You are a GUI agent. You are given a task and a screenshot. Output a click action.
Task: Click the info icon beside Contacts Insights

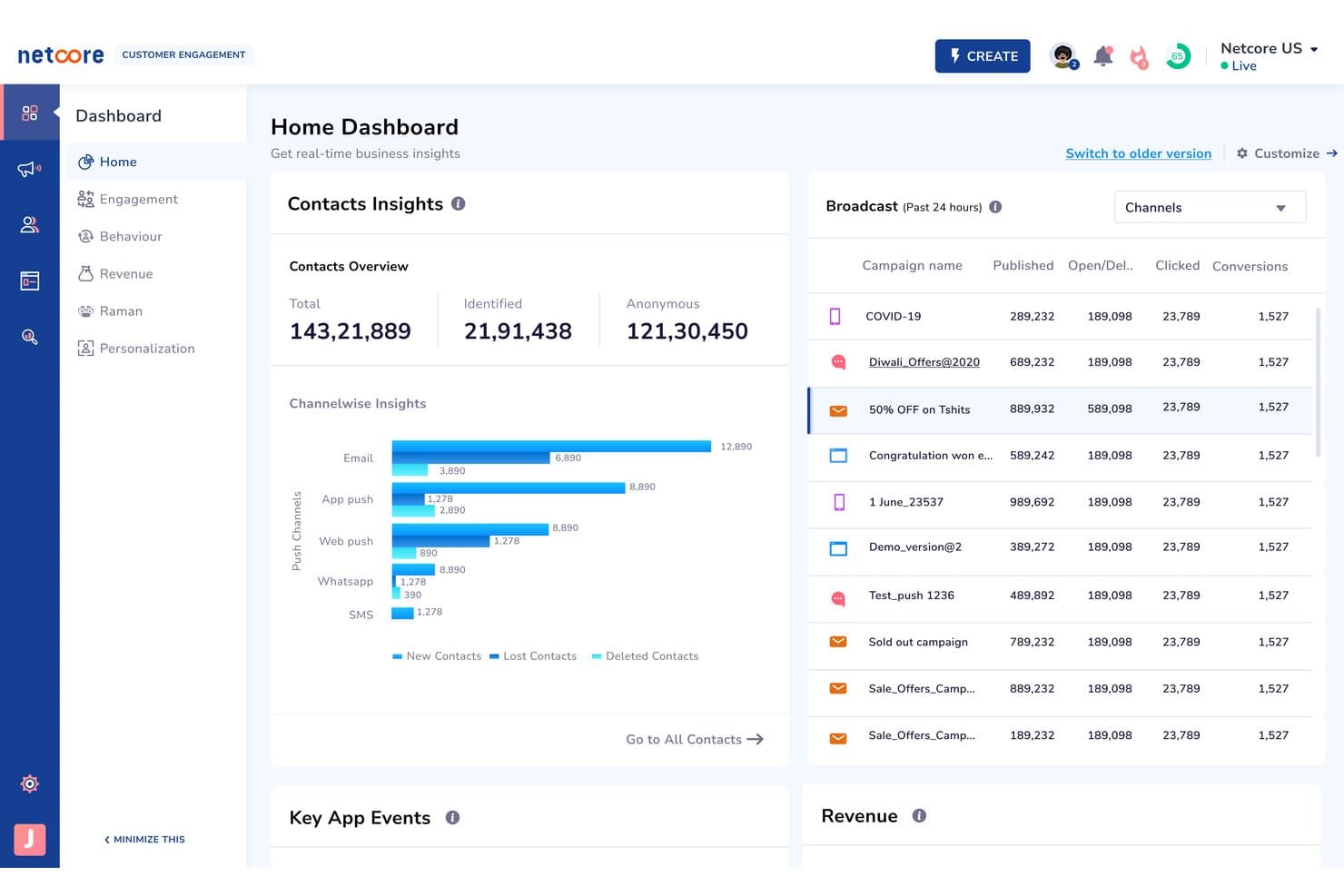pos(459,204)
